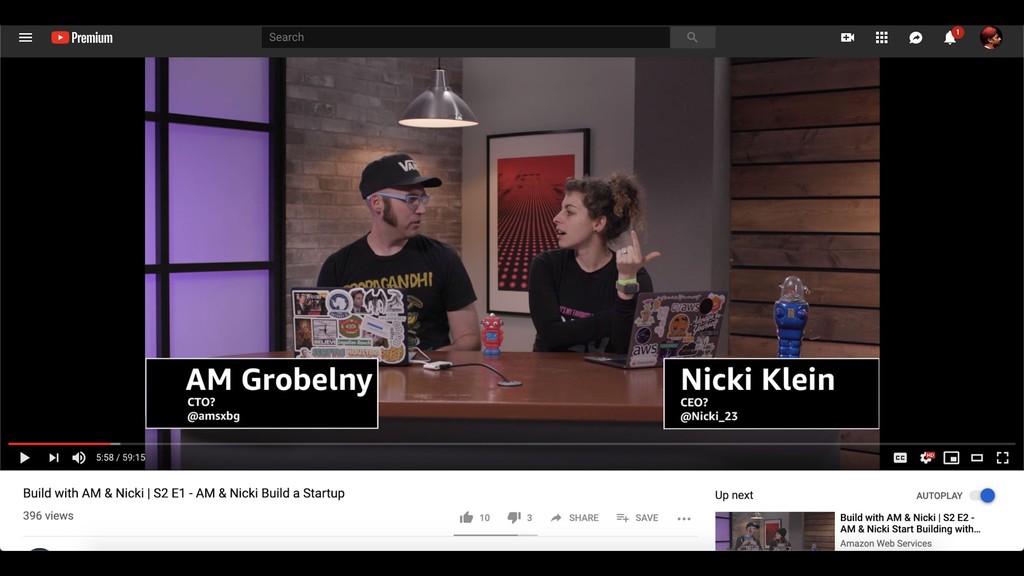The width and height of the screenshot is (1024, 576).
Task: Play the video
Action: tap(24, 458)
